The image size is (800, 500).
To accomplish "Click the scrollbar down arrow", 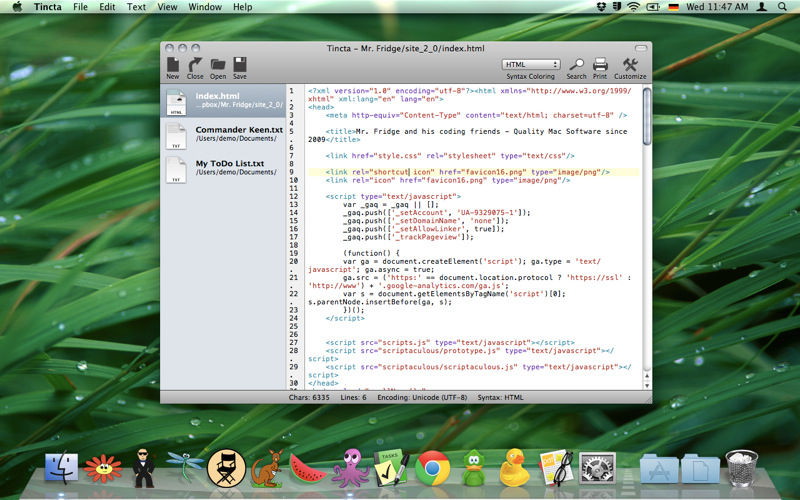I will [x=647, y=385].
